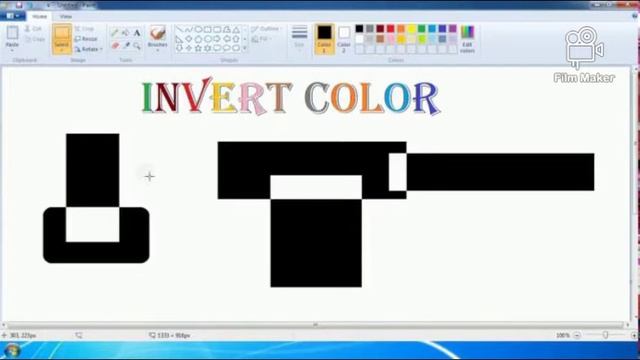Open the shape Fill dropdown
The height and width of the screenshot is (360, 640).
point(262,40)
